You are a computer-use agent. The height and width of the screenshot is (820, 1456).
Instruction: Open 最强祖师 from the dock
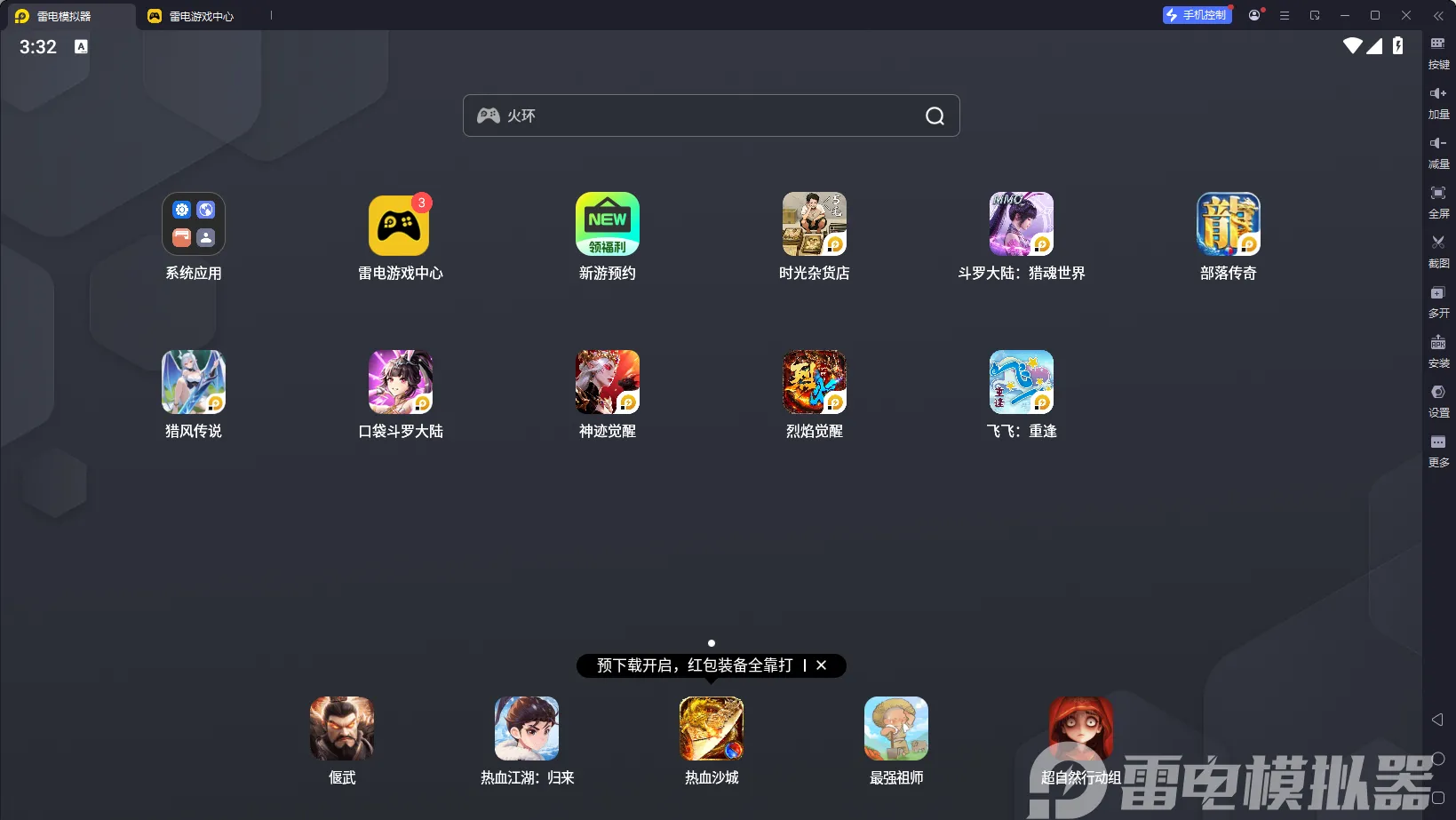tap(896, 728)
